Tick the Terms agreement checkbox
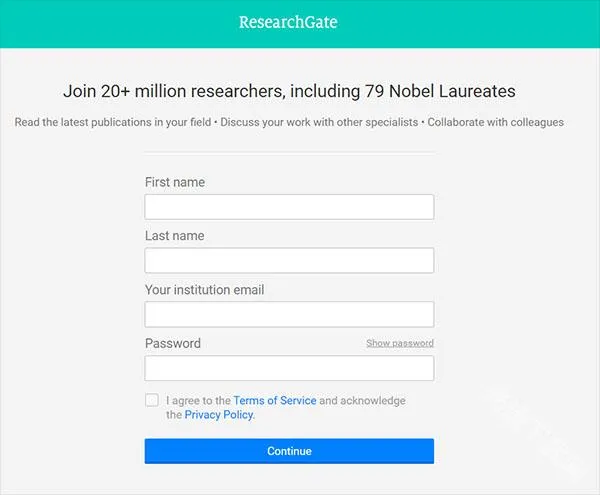Screen dimensions: 600x495 point(152,400)
